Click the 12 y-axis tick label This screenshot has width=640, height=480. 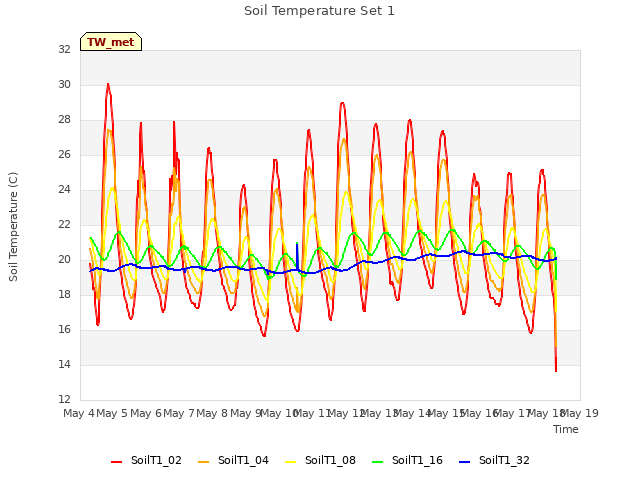click(x=64, y=399)
